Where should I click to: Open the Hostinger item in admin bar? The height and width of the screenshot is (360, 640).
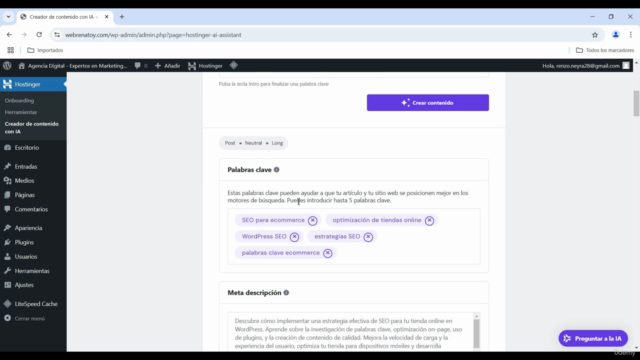tap(205, 66)
